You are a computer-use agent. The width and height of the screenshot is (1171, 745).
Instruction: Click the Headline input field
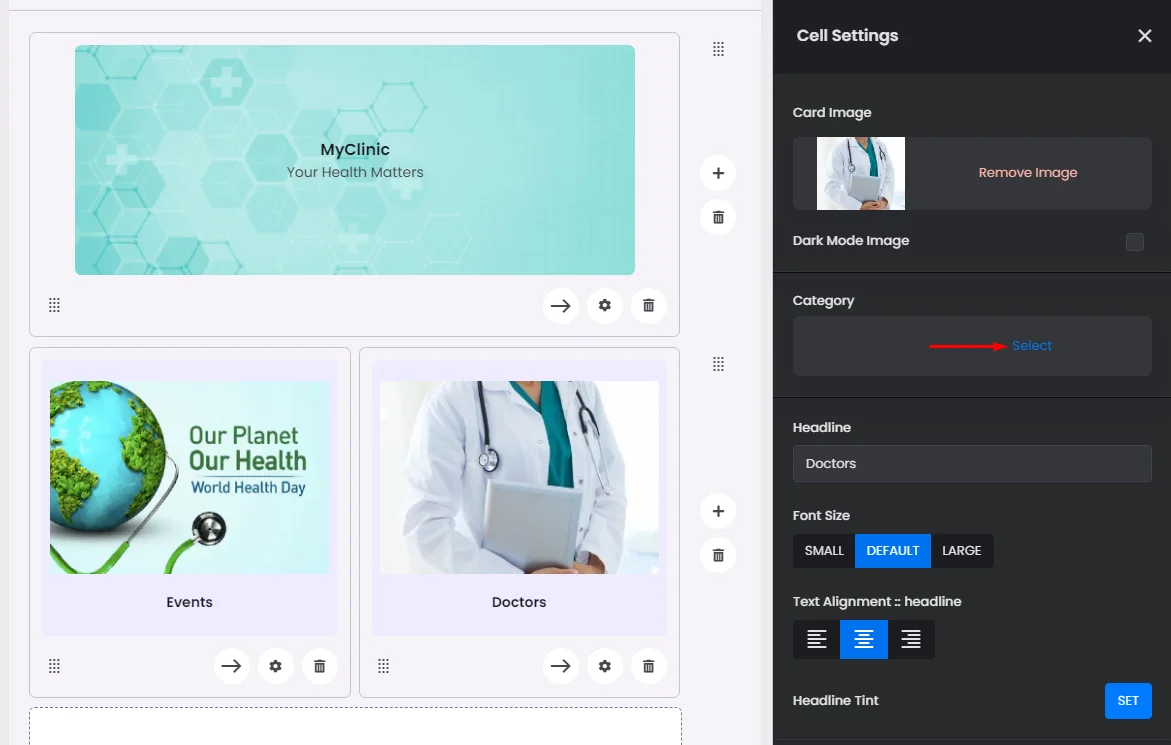tap(972, 464)
